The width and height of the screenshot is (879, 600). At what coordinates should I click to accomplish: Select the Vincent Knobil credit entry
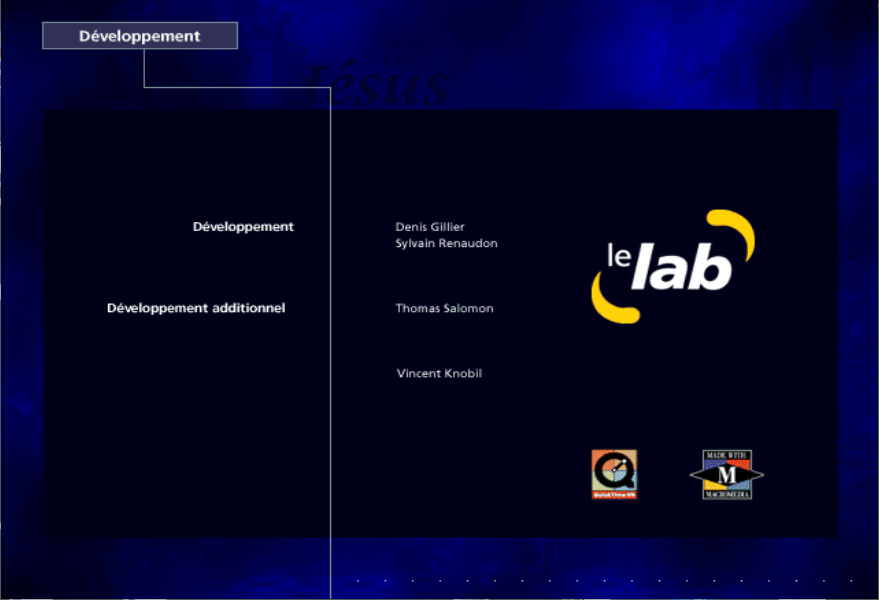pos(439,373)
